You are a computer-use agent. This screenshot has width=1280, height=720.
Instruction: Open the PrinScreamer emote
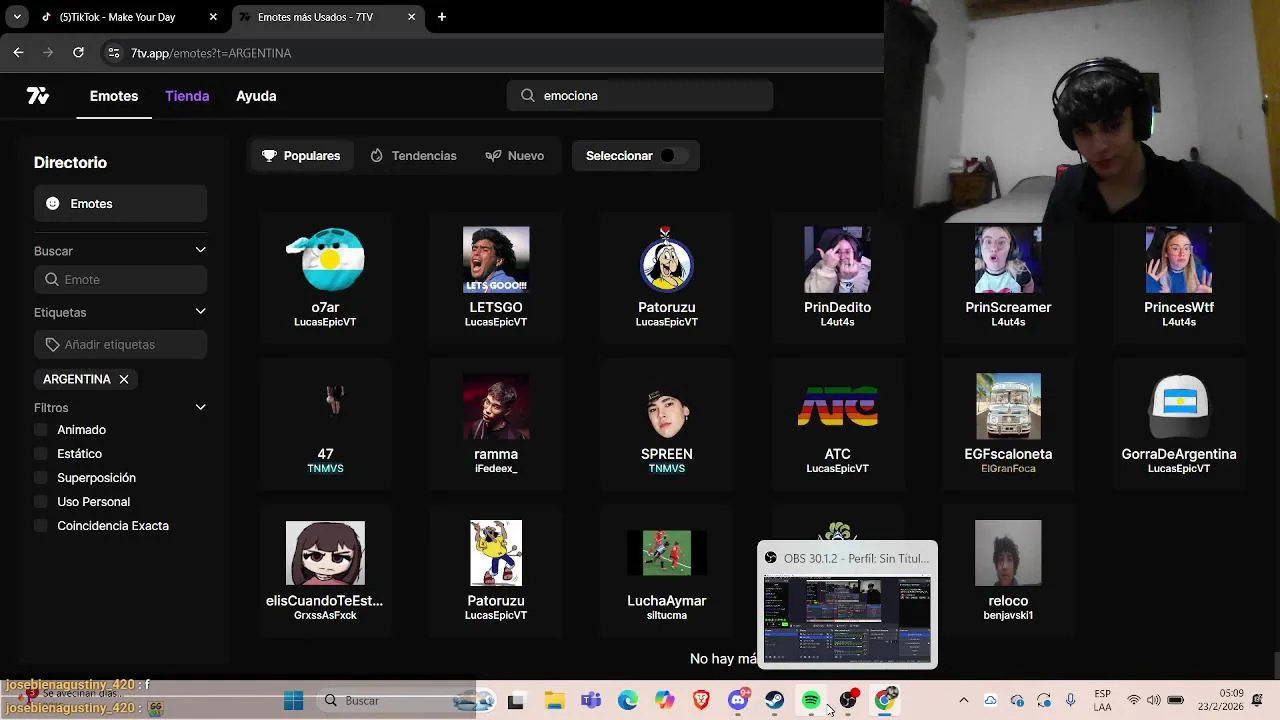[1008, 277]
